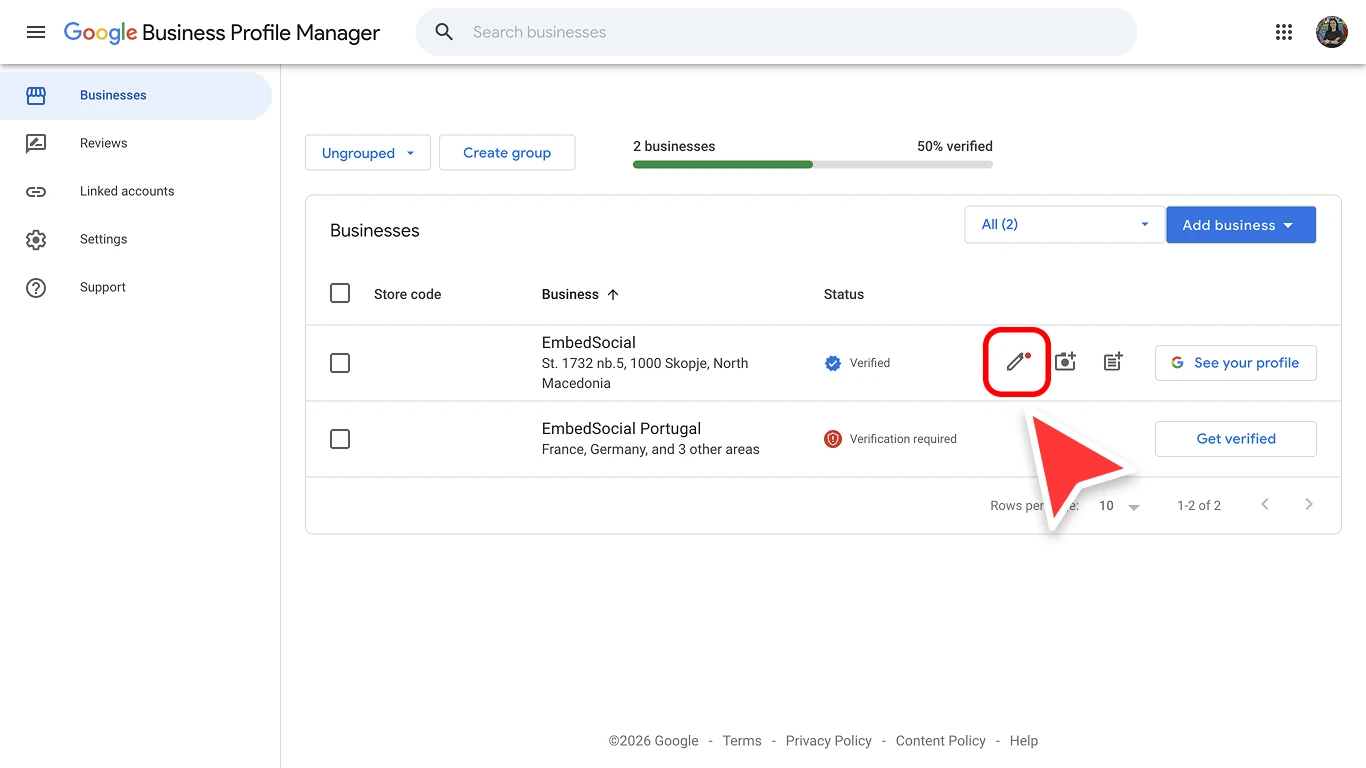Toggle the select-all businesses checkbox
This screenshot has width=1366, height=768.
coord(339,293)
